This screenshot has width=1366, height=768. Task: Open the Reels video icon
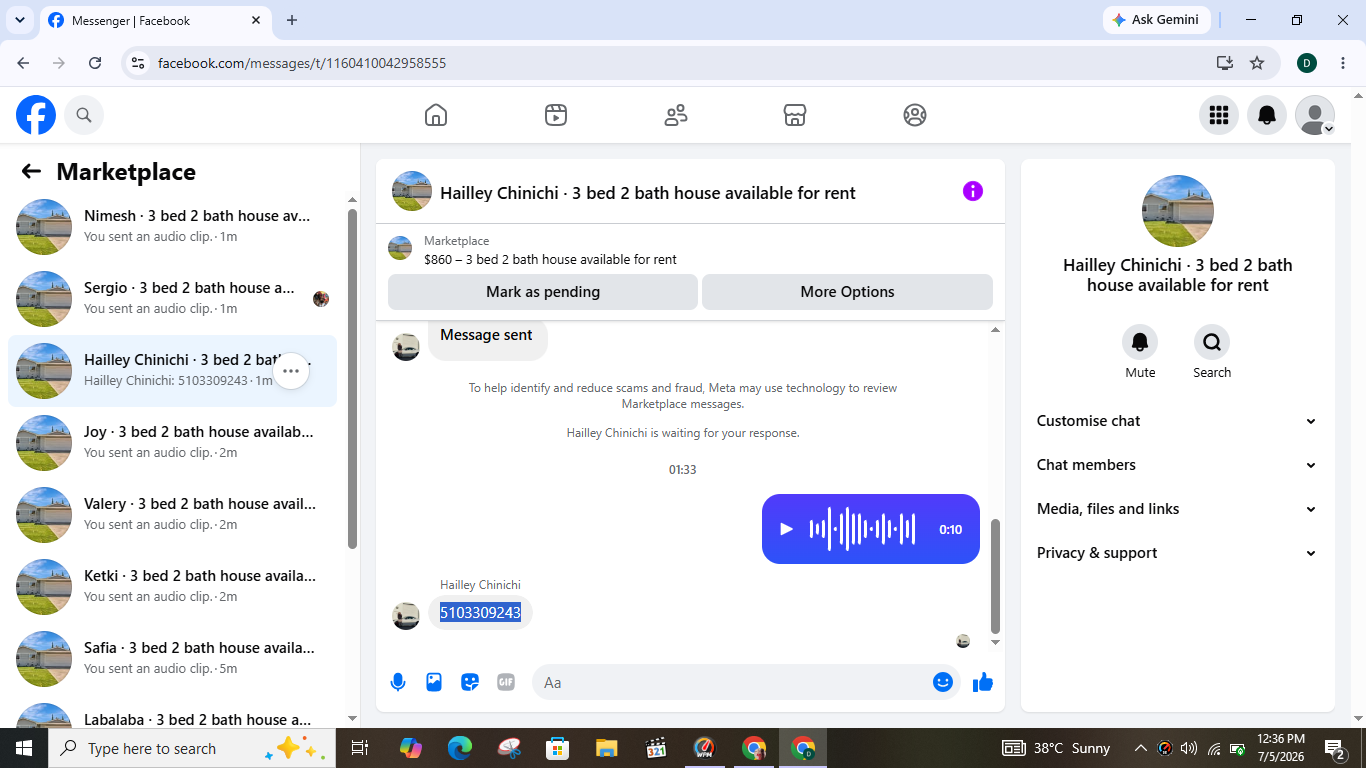556,115
